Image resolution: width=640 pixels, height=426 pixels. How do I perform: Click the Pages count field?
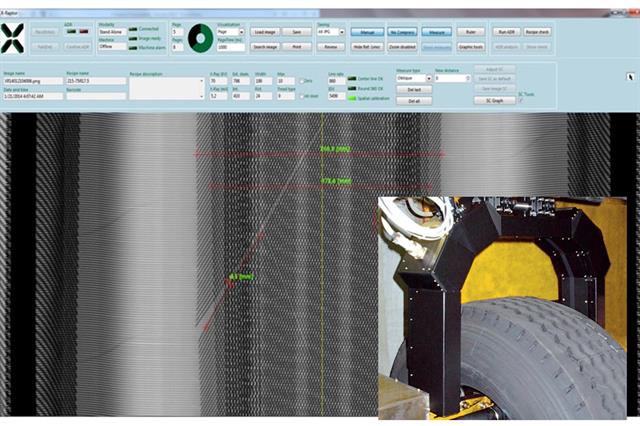177,47
